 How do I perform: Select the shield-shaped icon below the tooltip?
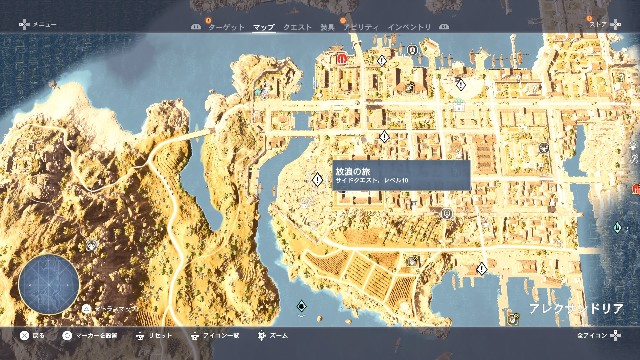pos(447,213)
